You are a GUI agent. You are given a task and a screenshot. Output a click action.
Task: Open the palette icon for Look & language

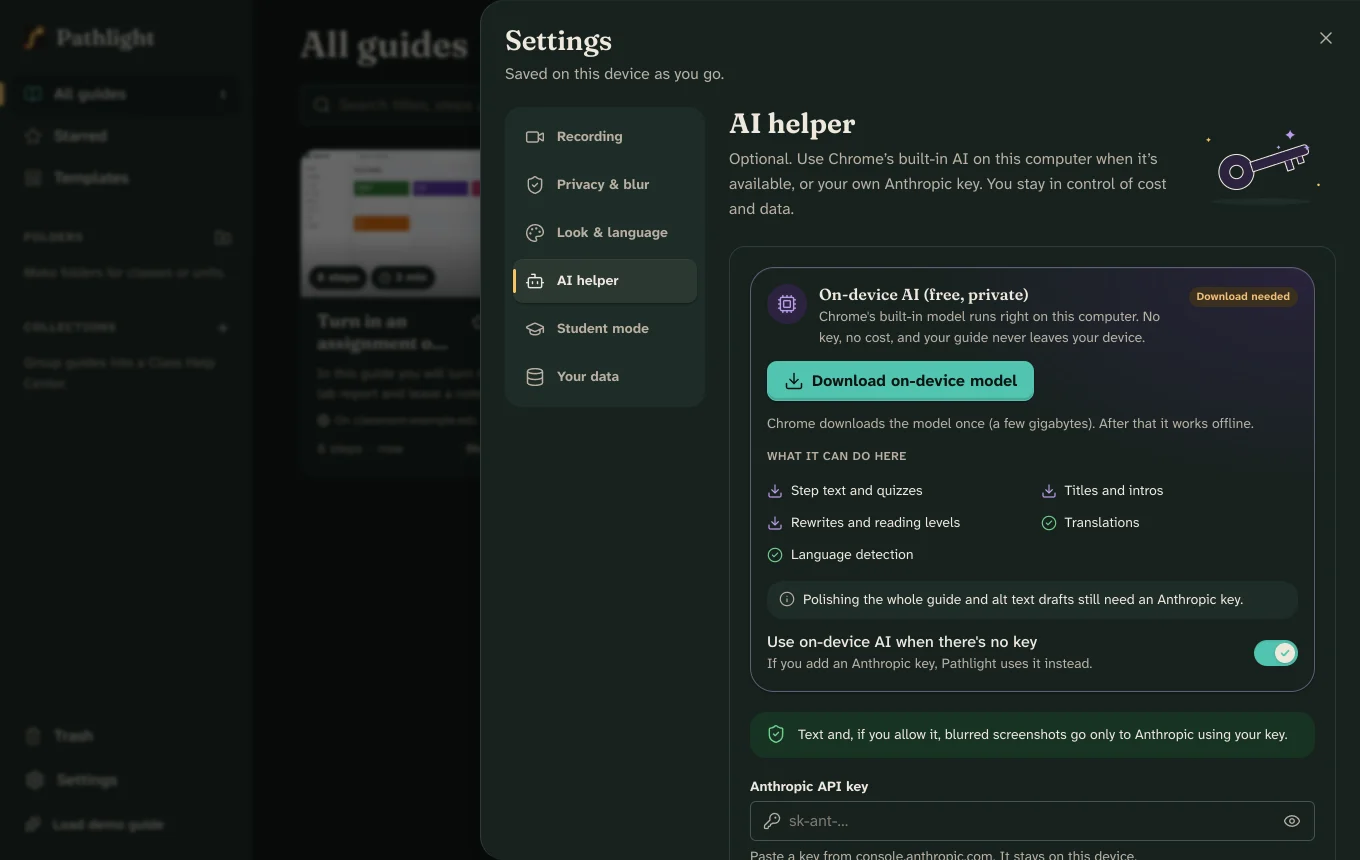point(535,233)
